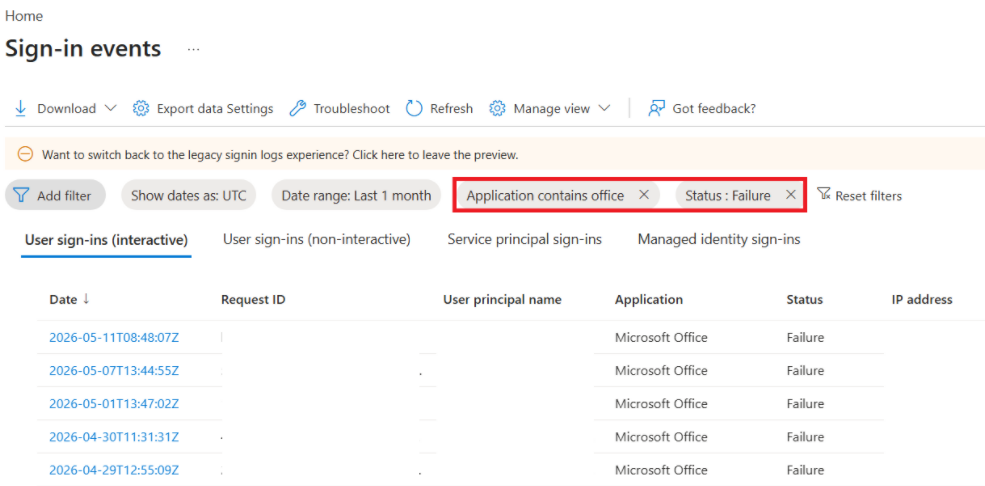This screenshot has width=985, height=486.
Task: Select the User sign-ins (interactive) tab
Action: tap(106, 239)
